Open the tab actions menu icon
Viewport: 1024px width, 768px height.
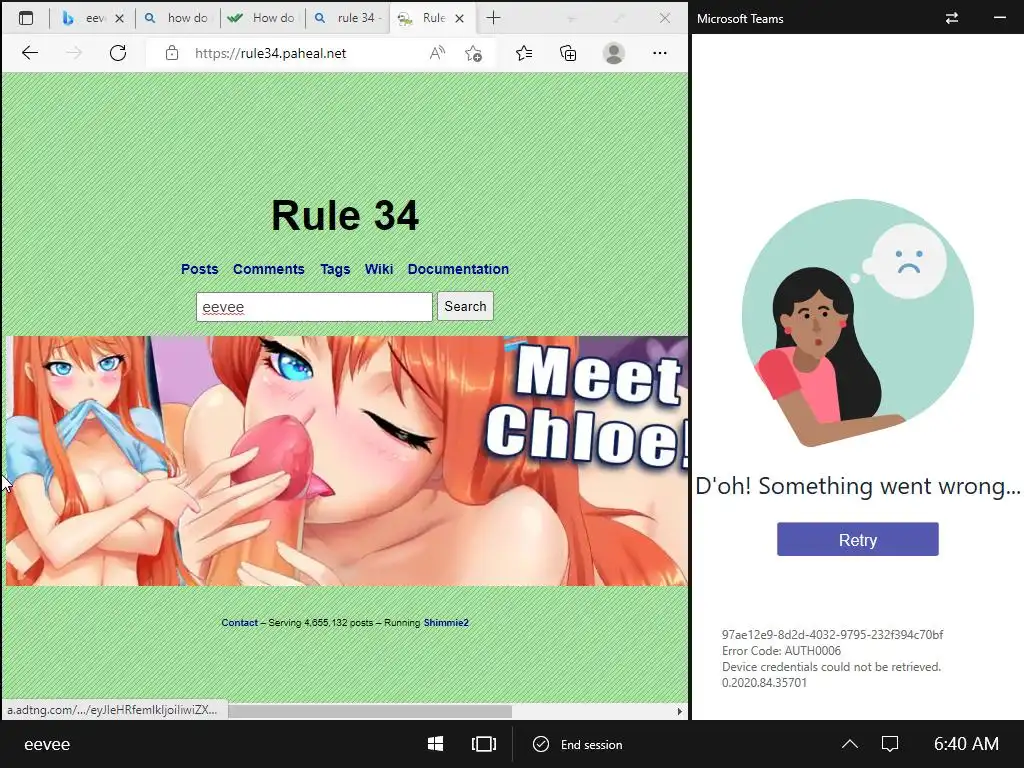coord(26,18)
